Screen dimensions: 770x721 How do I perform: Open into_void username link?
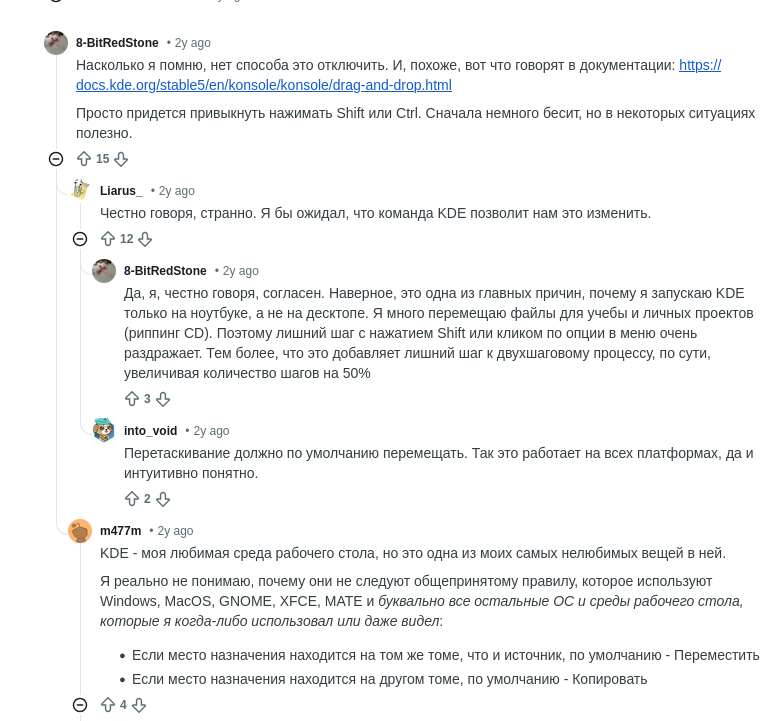pyautogui.click(x=150, y=431)
